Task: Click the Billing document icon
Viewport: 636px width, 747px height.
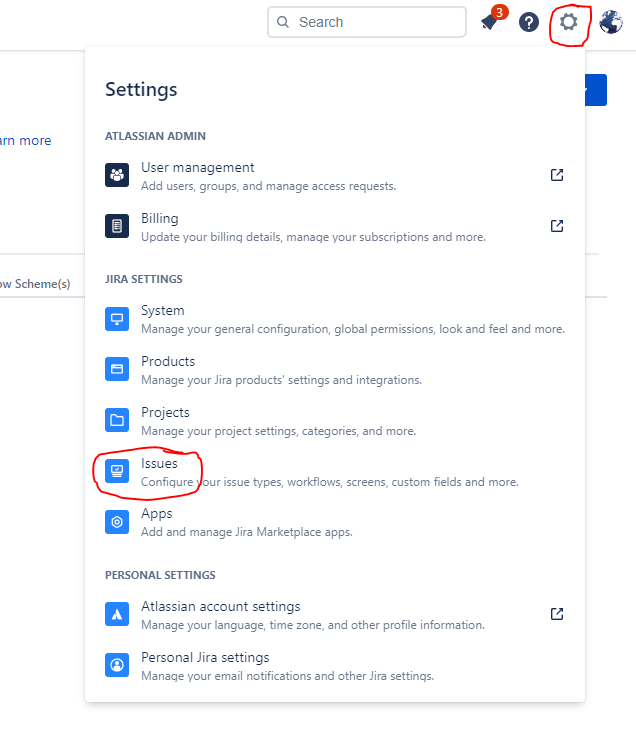Action: [x=117, y=226]
